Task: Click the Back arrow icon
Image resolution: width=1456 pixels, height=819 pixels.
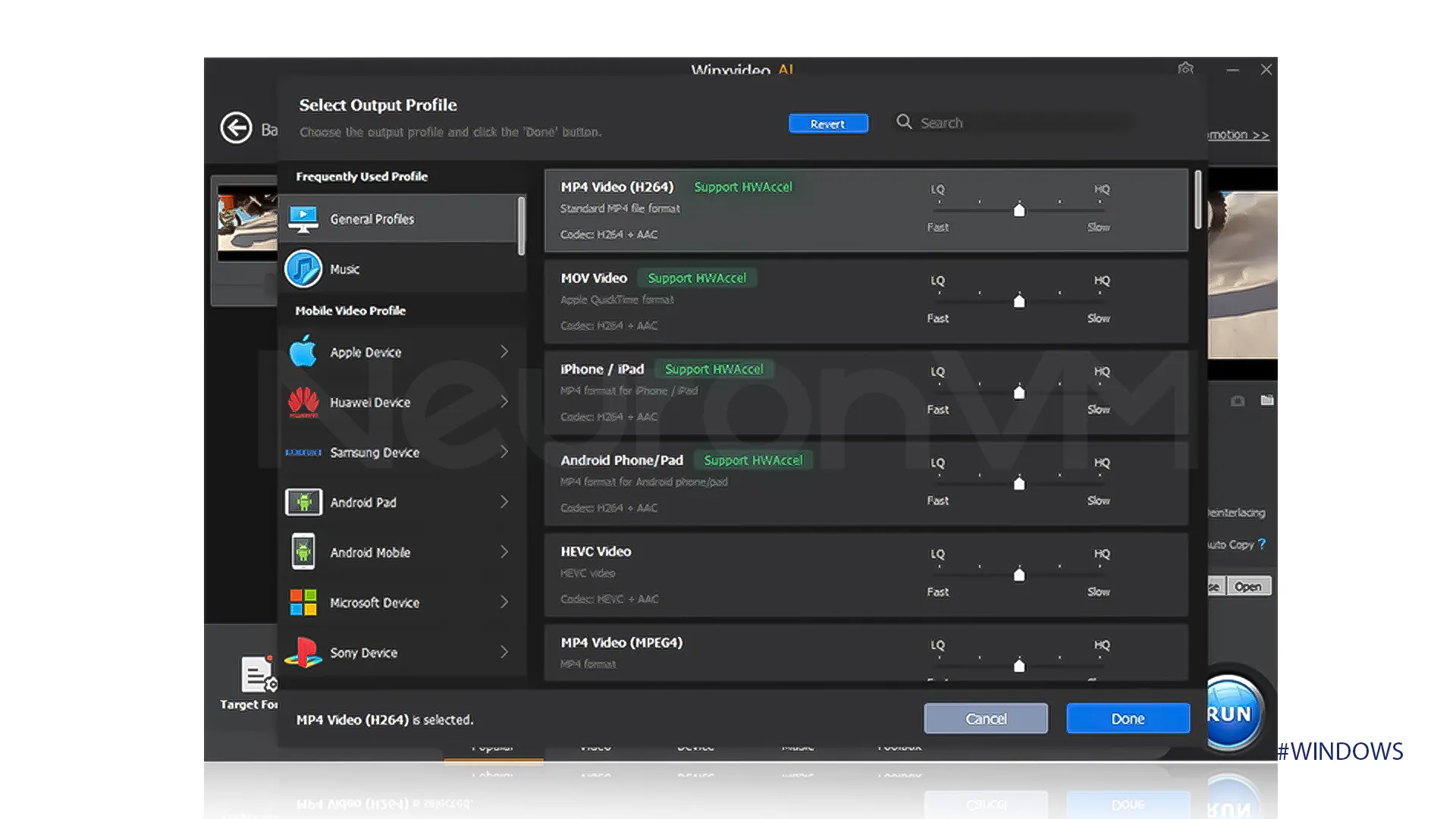Action: (x=236, y=127)
